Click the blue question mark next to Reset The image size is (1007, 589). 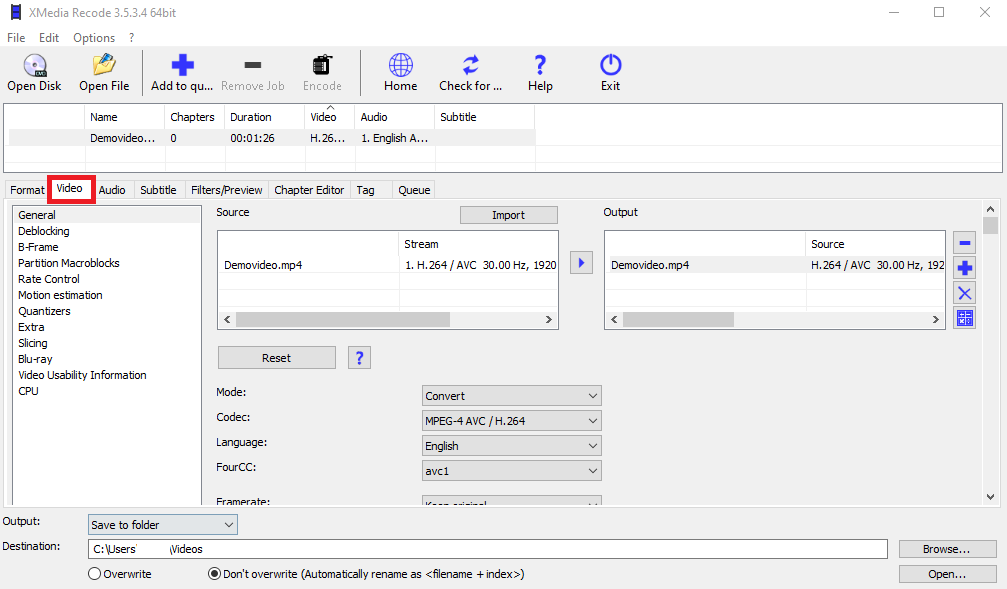359,358
